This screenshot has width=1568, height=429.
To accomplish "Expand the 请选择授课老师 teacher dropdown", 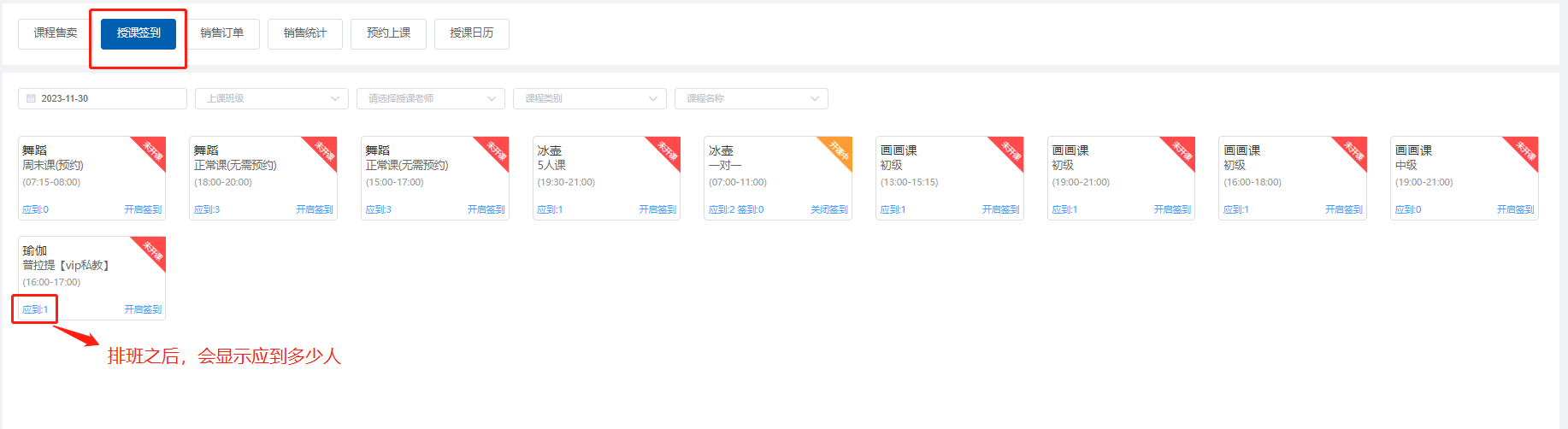I will [x=430, y=99].
